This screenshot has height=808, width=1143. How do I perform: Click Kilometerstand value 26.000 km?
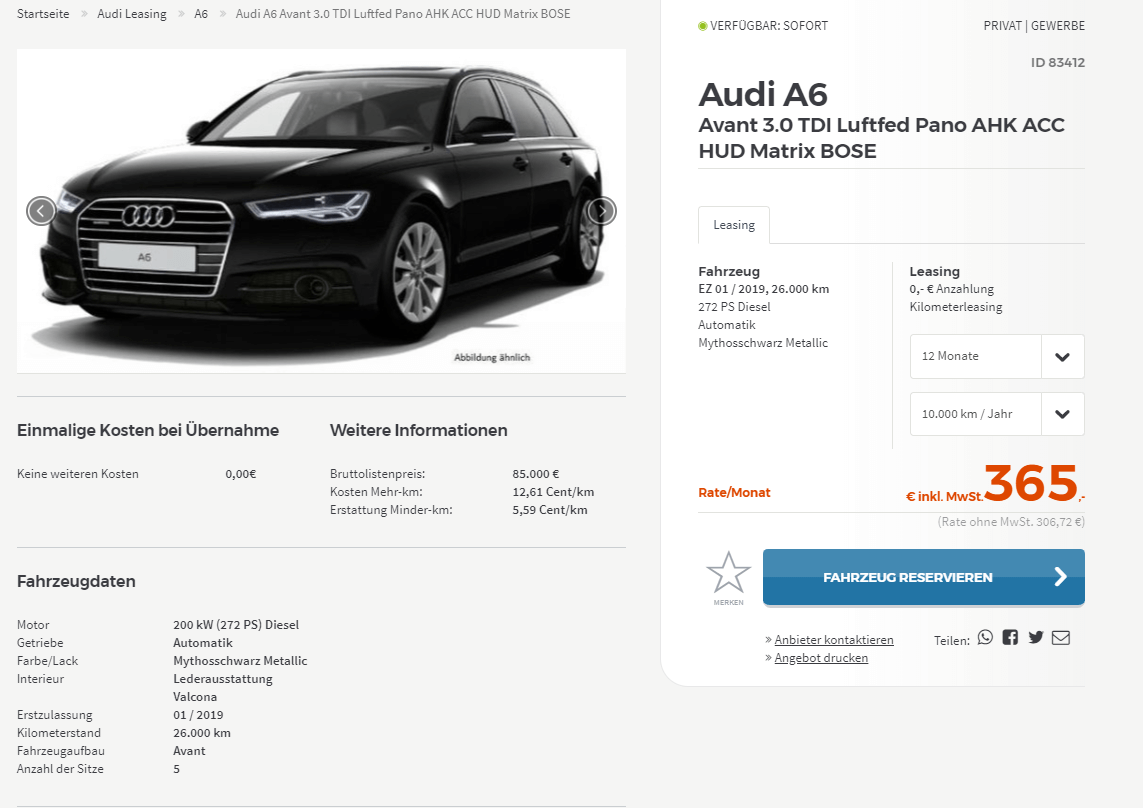[x=202, y=733]
